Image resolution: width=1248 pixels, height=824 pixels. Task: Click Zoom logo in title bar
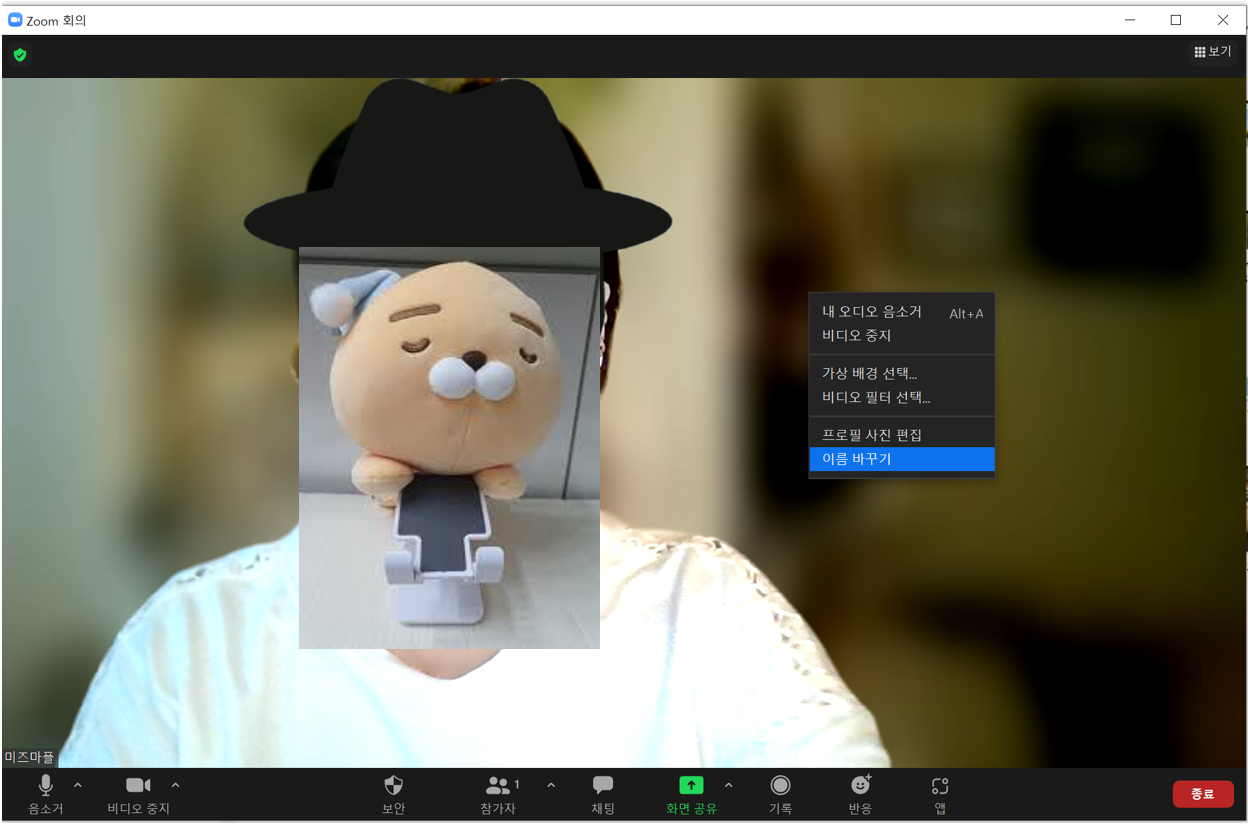(15, 20)
